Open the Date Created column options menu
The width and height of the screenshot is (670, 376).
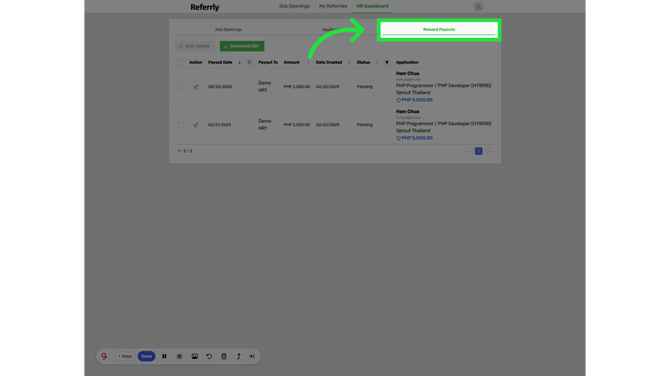pyautogui.click(x=349, y=62)
